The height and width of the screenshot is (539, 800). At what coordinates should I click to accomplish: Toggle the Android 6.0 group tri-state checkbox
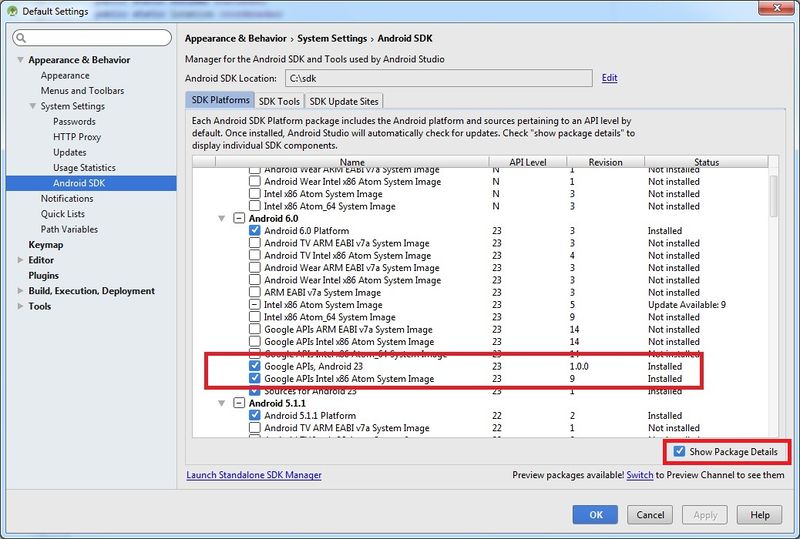coord(239,218)
